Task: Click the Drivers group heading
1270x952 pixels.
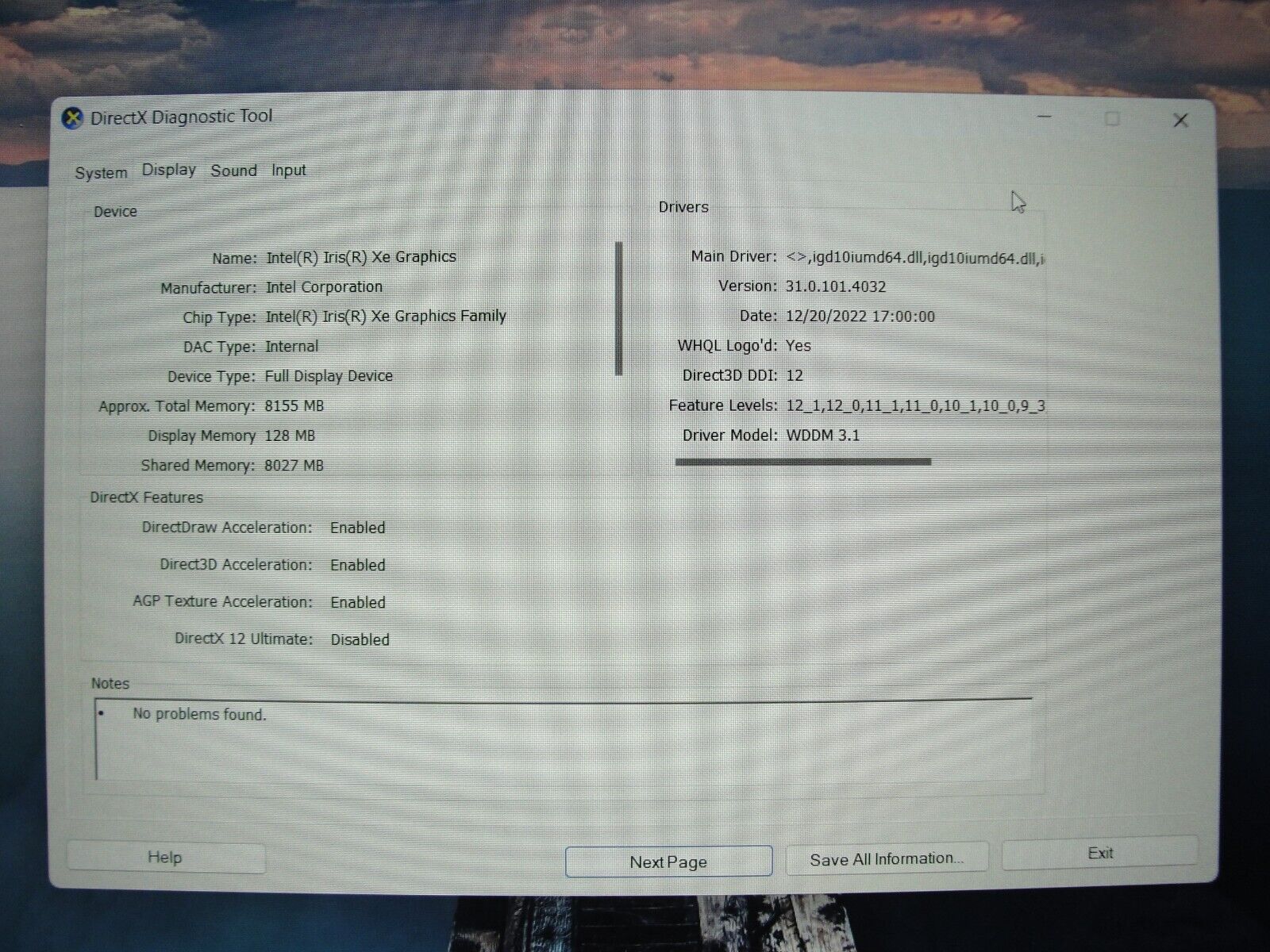Action: (683, 207)
